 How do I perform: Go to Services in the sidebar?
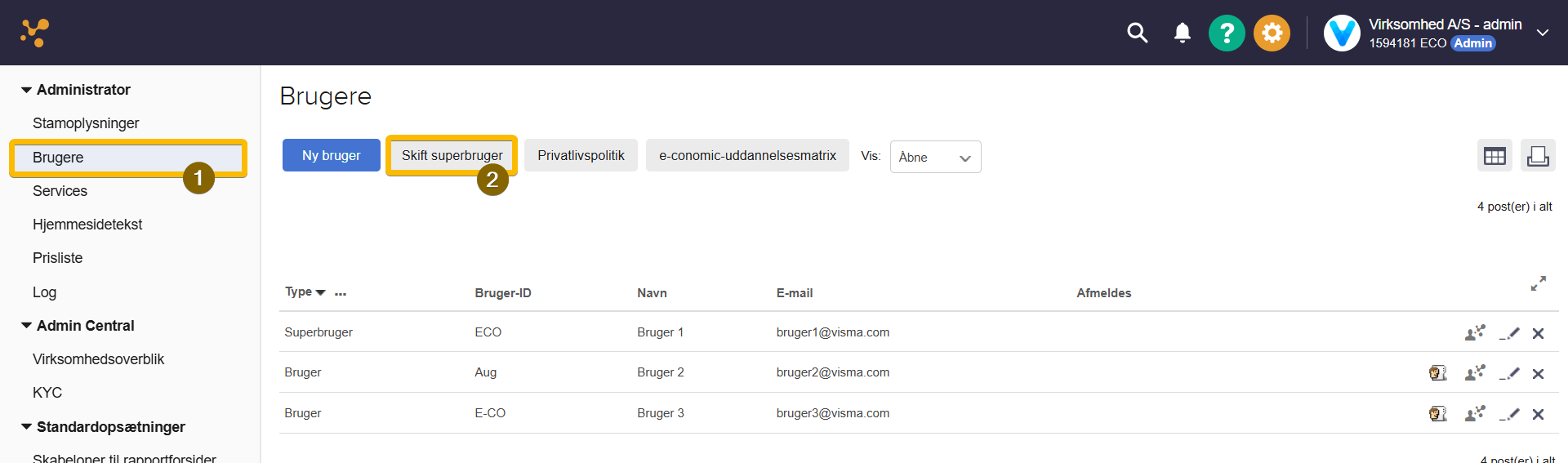(x=60, y=191)
